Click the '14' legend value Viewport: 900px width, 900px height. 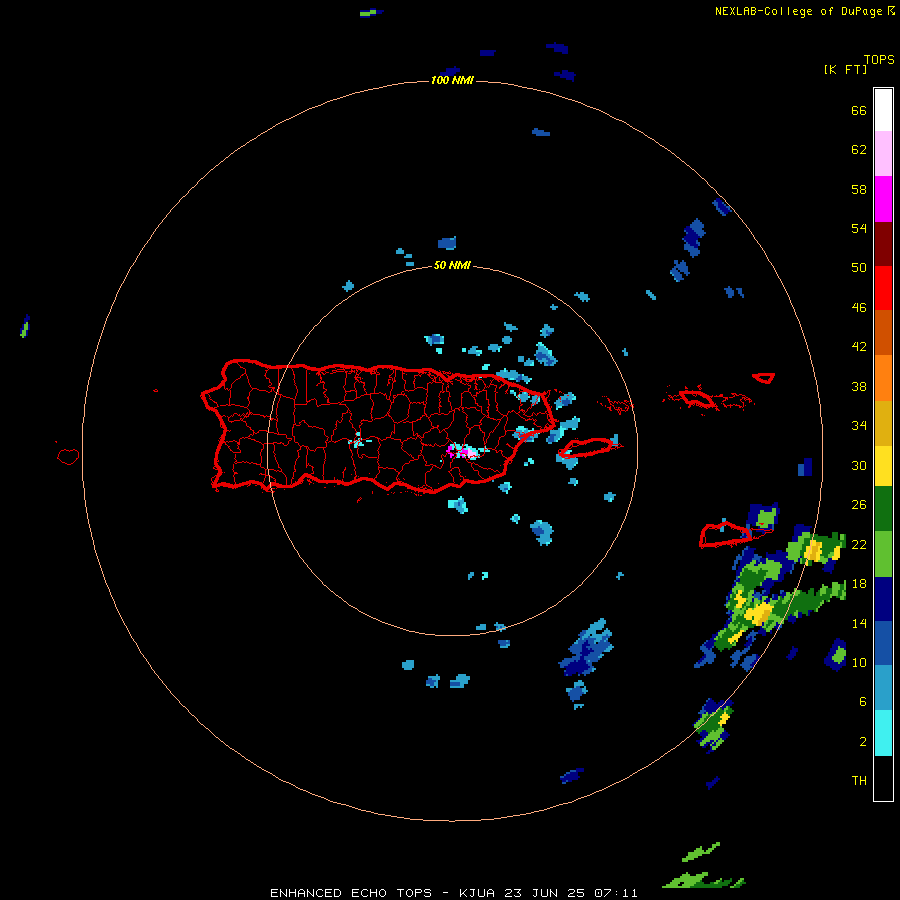pyautogui.click(x=859, y=623)
